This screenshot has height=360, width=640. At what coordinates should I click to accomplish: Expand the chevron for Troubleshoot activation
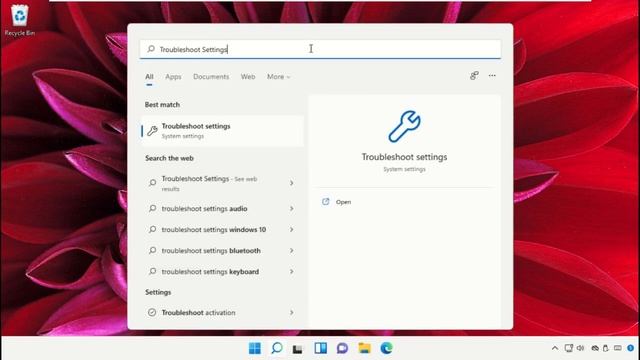[x=291, y=313]
